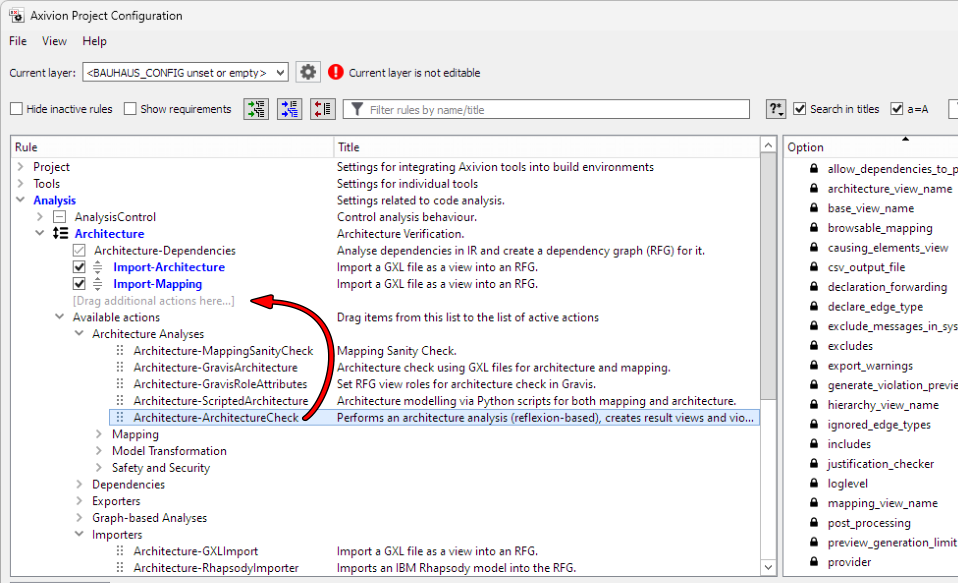This screenshot has width=958, height=583.
Task: Expand the Project tree node
Action: (x=20, y=167)
